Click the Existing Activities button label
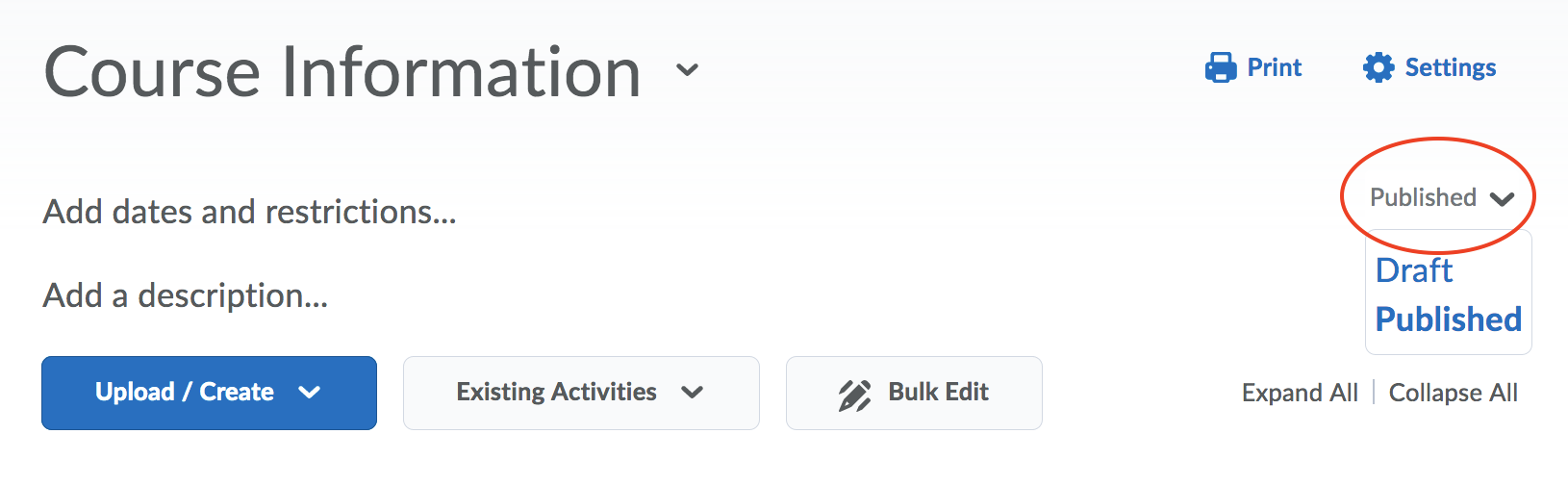Screen dimensions: 1568x485 tap(556, 392)
